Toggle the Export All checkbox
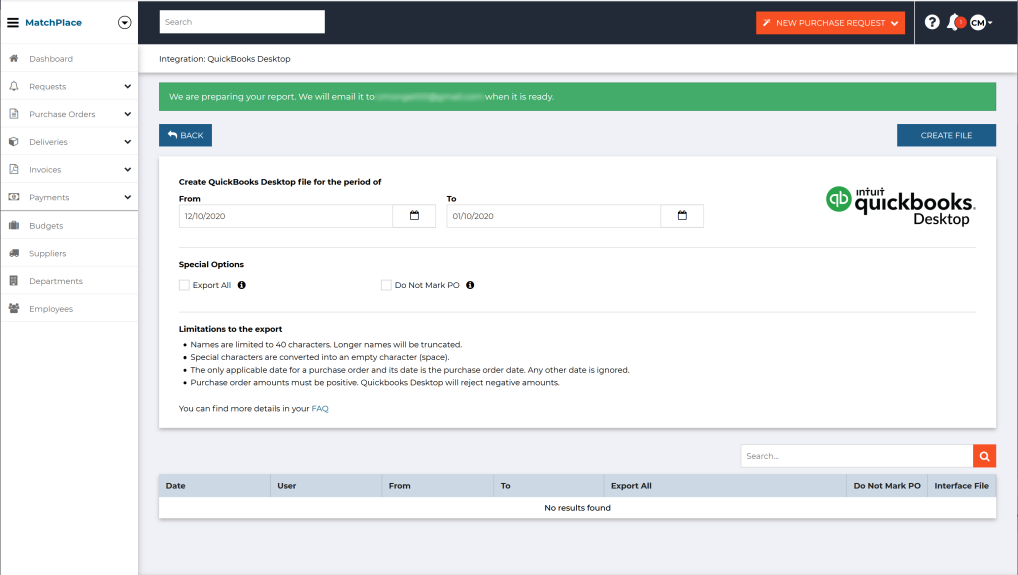 pos(184,285)
